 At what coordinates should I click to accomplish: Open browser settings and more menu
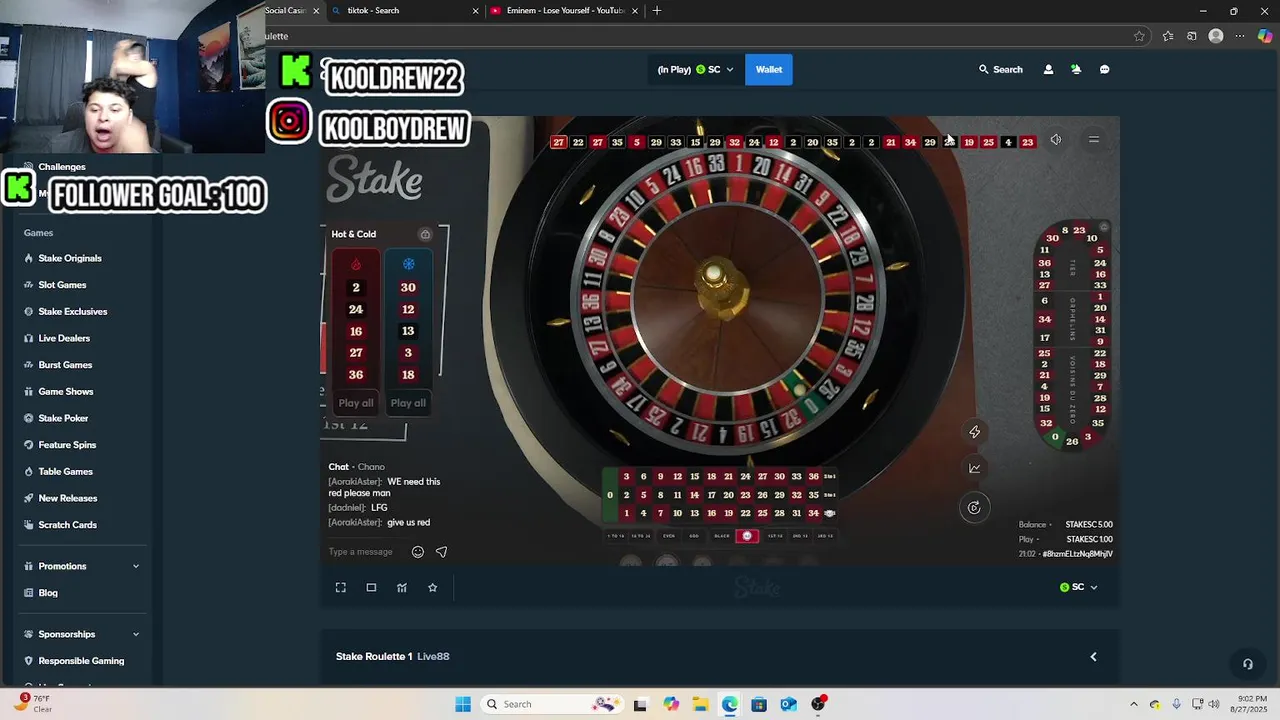pyautogui.click(x=1240, y=36)
